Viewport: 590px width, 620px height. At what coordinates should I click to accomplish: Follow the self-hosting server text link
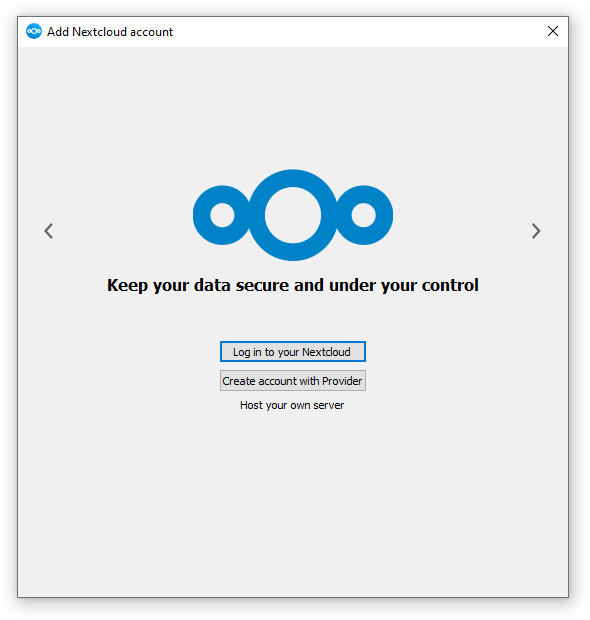(x=292, y=405)
